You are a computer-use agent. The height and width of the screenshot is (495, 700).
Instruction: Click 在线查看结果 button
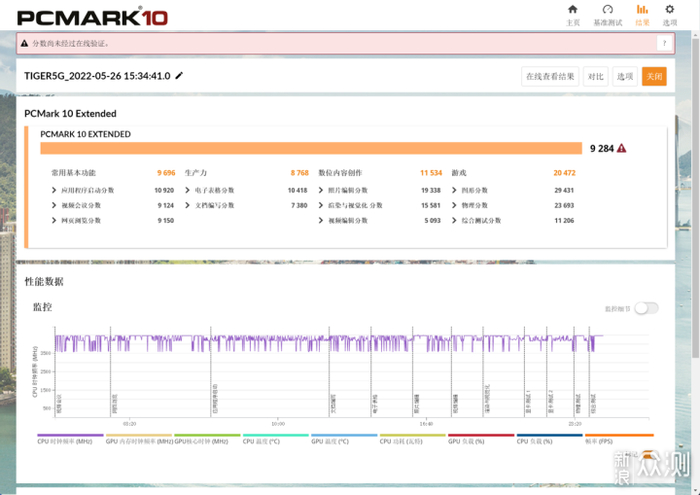click(x=550, y=76)
